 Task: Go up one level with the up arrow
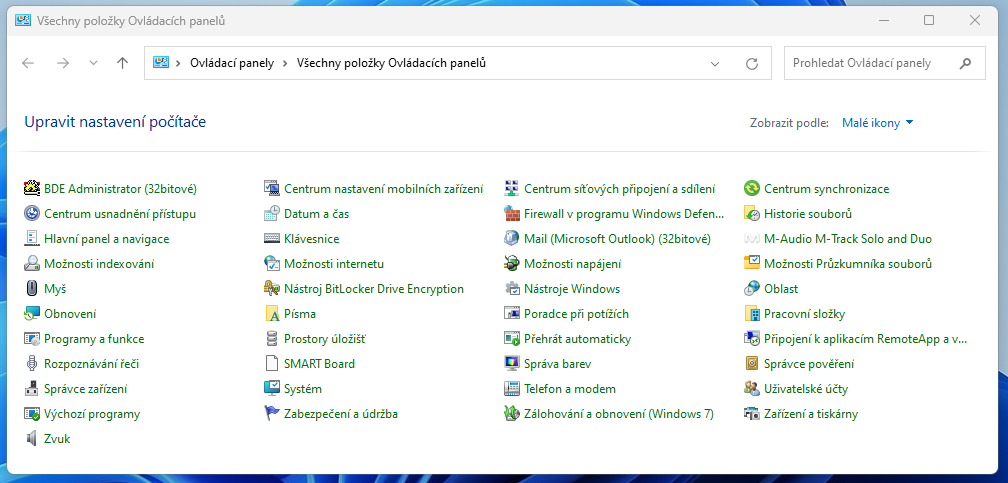pyautogui.click(x=122, y=63)
